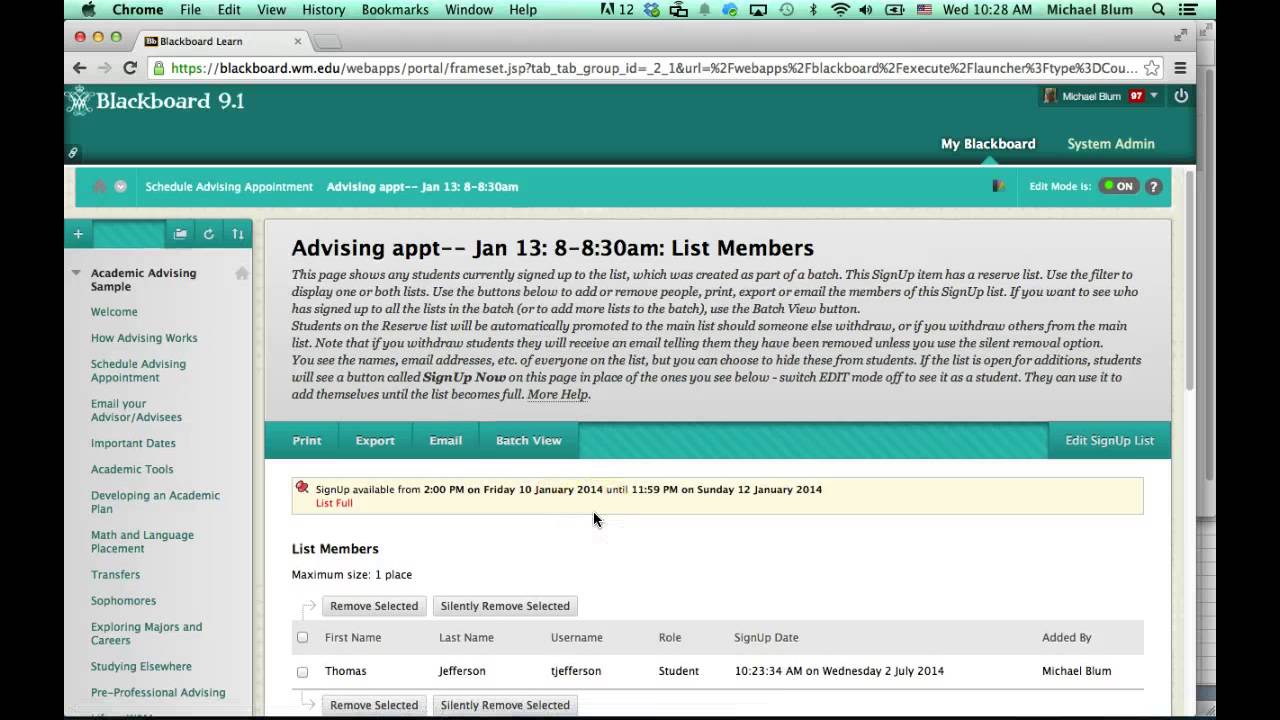Click the Chrome forward arrow
Screen dimensions: 1280x720
(104, 68)
